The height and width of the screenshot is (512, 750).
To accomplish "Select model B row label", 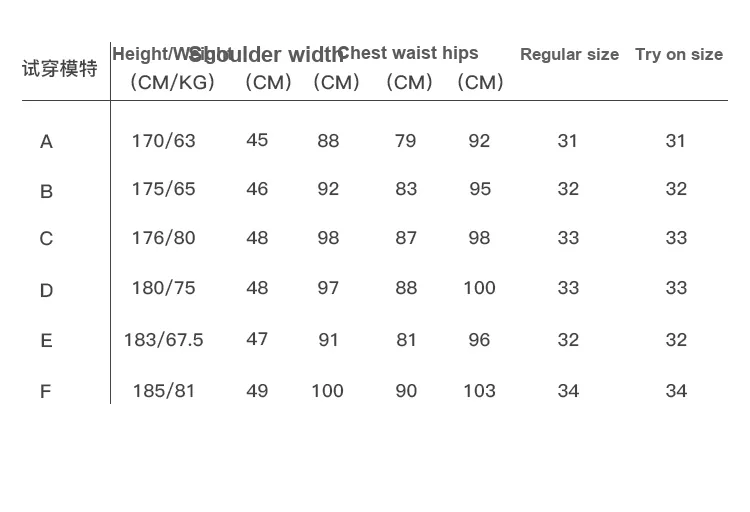I will pyautogui.click(x=46, y=191).
